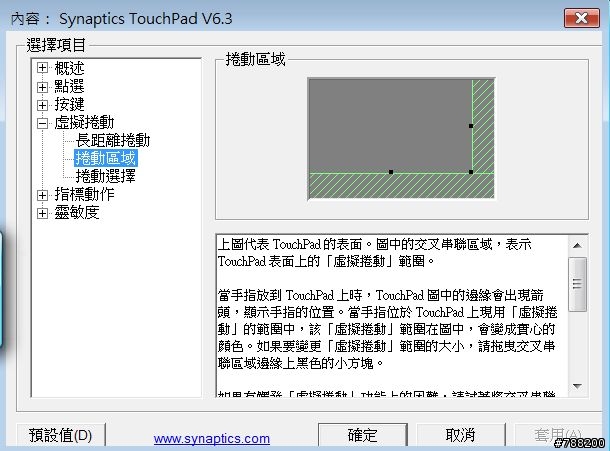This screenshot has height=451, width=610.
Task: Expand the 靈敏度 tree node
Action: coord(42,213)
